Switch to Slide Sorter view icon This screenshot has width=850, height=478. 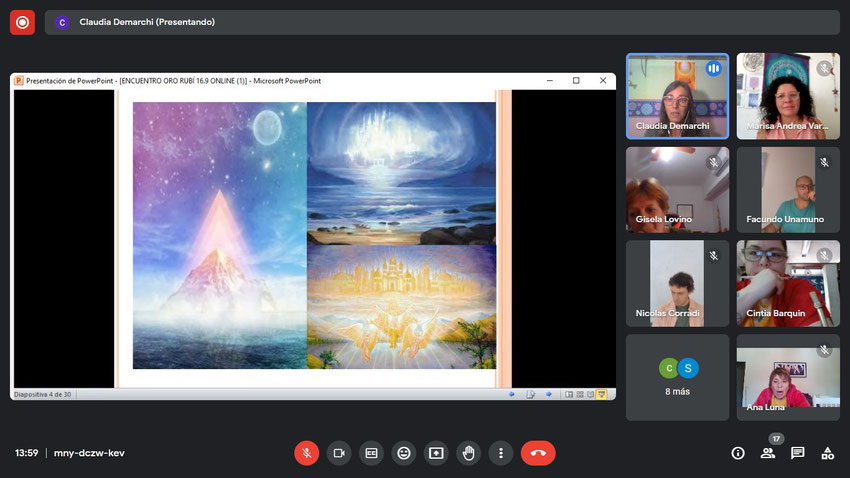pos(580,395)
